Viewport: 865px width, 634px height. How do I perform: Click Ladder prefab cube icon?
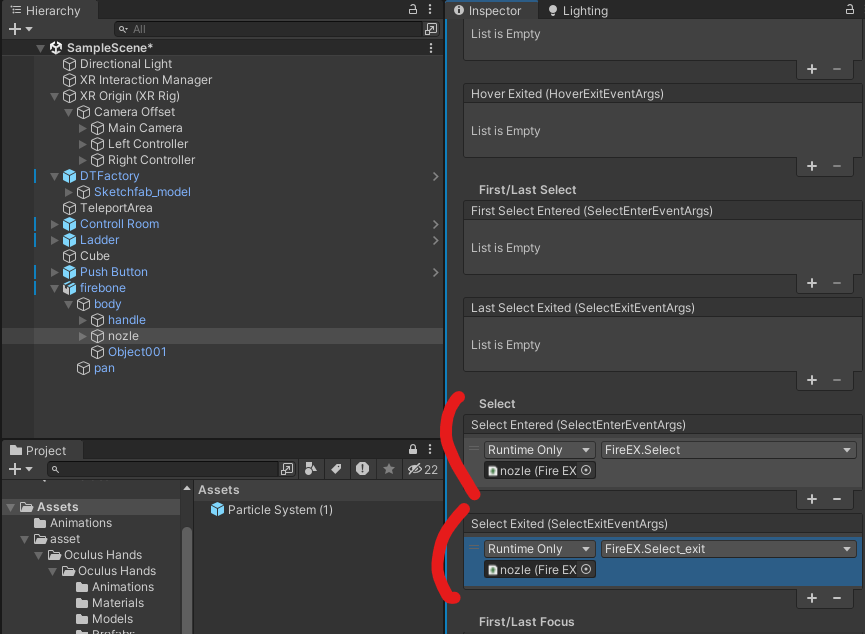click(x=70, y=240)
